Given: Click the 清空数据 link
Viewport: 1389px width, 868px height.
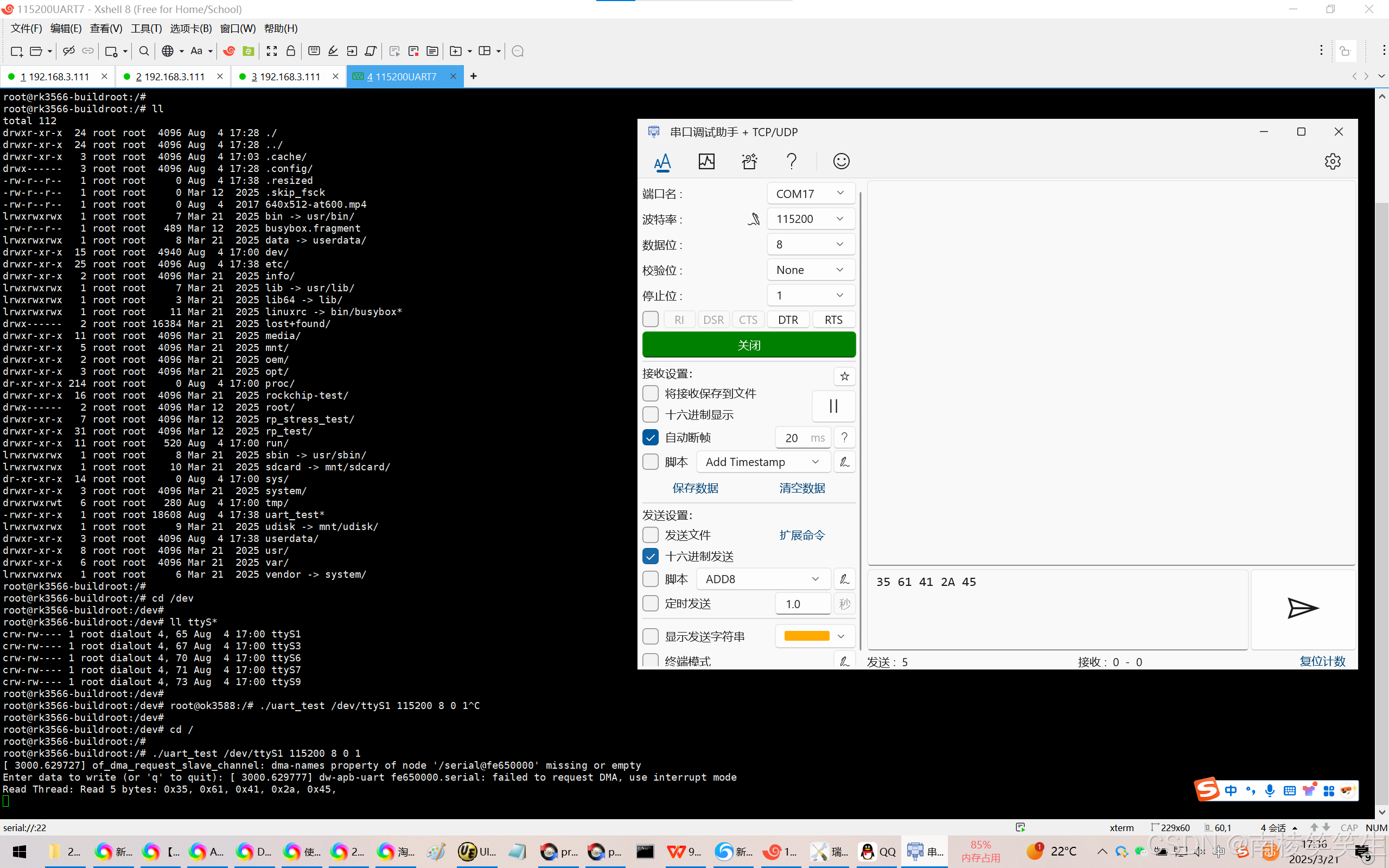Looking at the screenshot, I should [802, 488].
